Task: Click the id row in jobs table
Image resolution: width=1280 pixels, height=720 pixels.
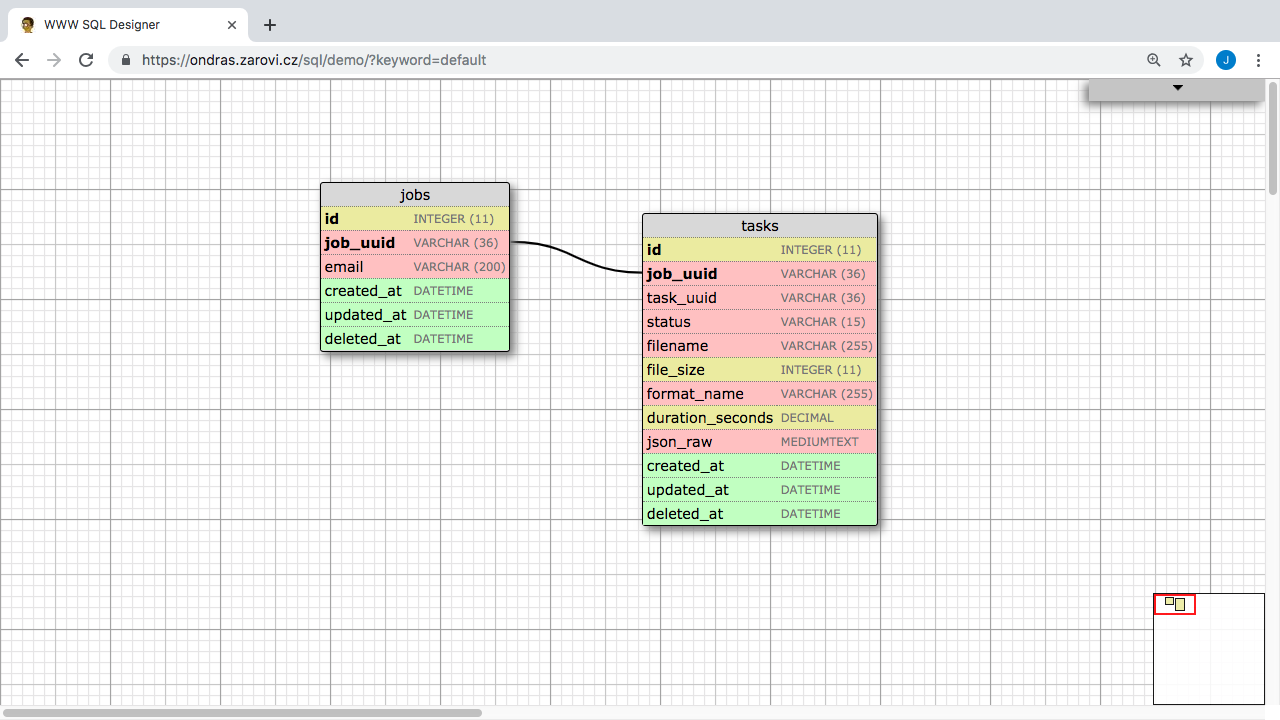Action: tap(415, 218)
